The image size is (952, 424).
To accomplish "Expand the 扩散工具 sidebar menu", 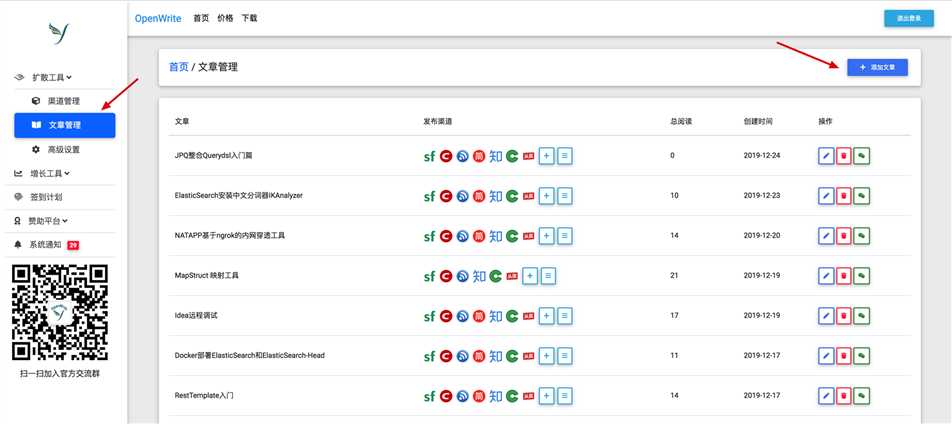I will coord(52,77).
